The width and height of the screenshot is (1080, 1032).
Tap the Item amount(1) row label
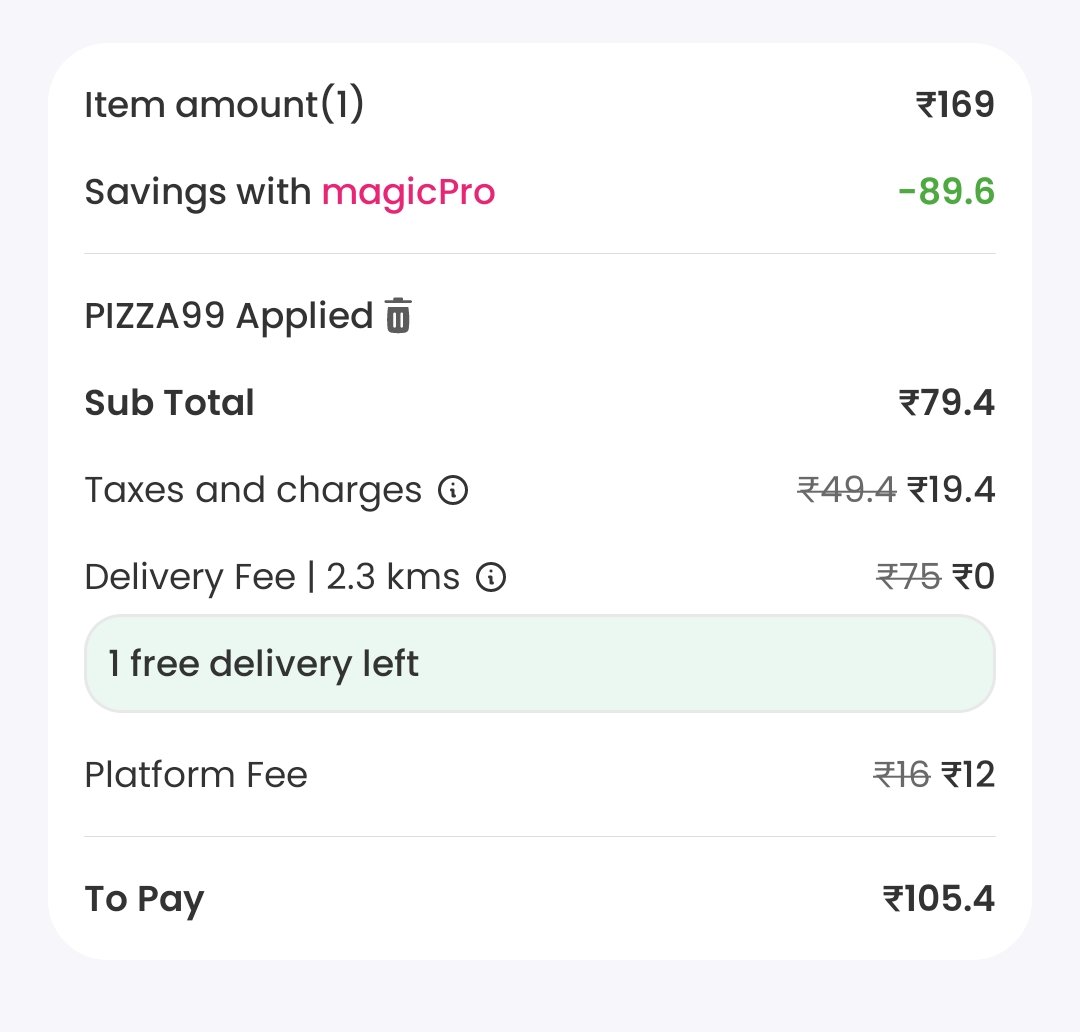(x=224, y=105)
